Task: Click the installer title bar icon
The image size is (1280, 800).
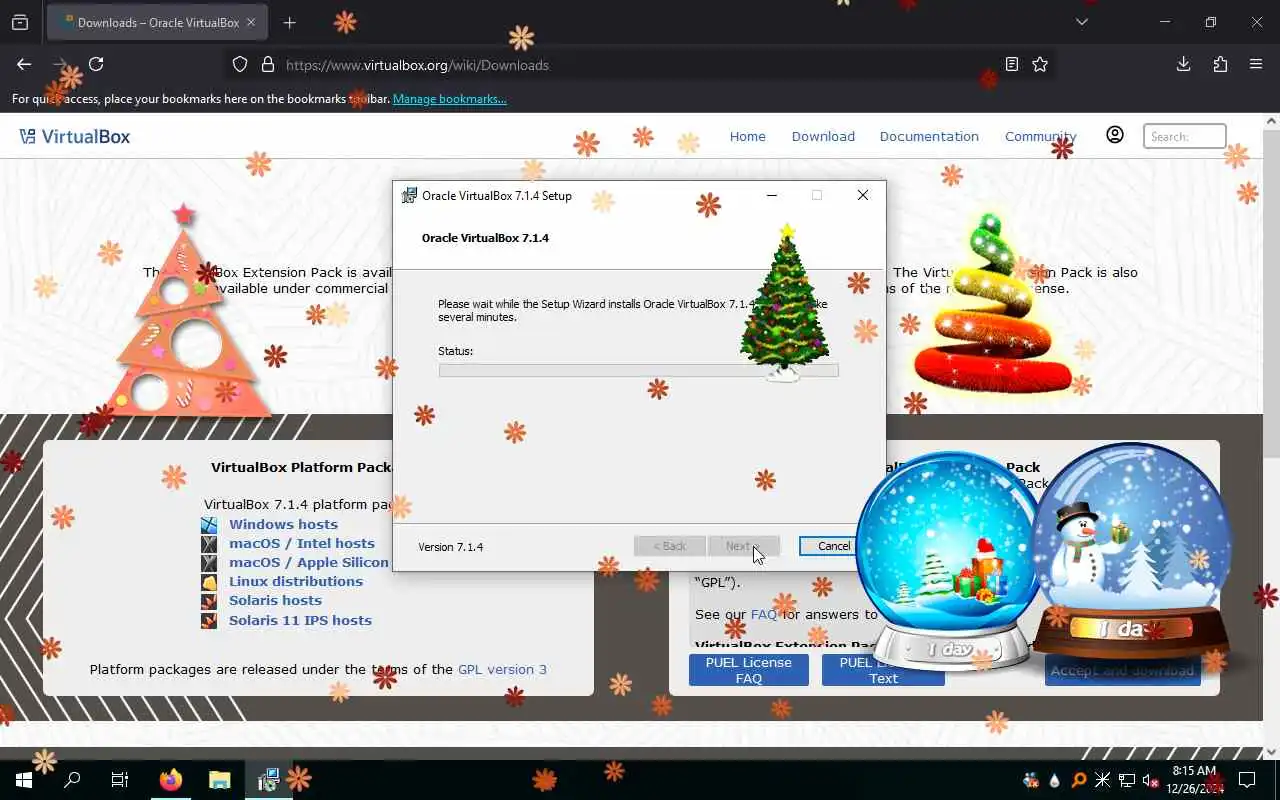Action: click(x=409, y=195)
